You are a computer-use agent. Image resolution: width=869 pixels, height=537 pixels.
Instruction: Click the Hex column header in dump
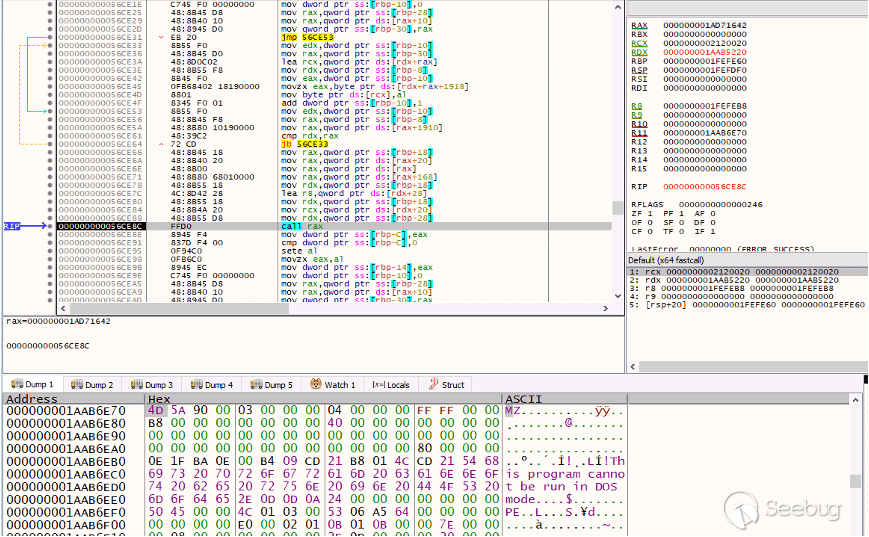323,398
